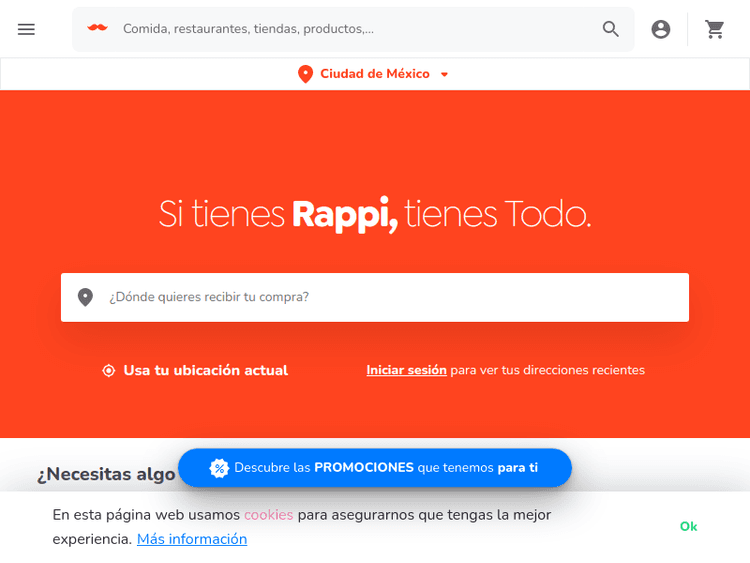The width and height of the screenshot is (750, 563).
Task: Click the search field for comida, restaurantes, tiendas
Action: pos(354,29)
